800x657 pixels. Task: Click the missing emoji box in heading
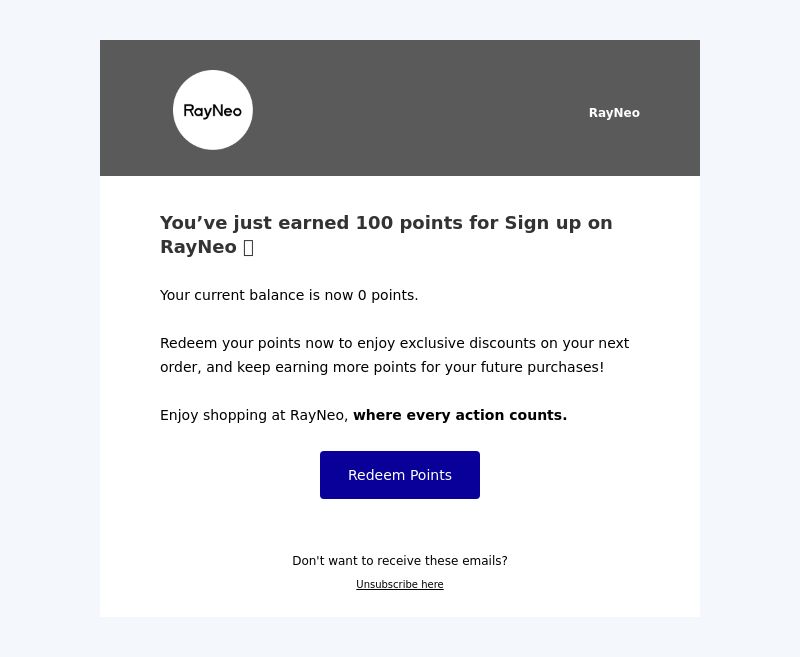click(x=248, y=247)
